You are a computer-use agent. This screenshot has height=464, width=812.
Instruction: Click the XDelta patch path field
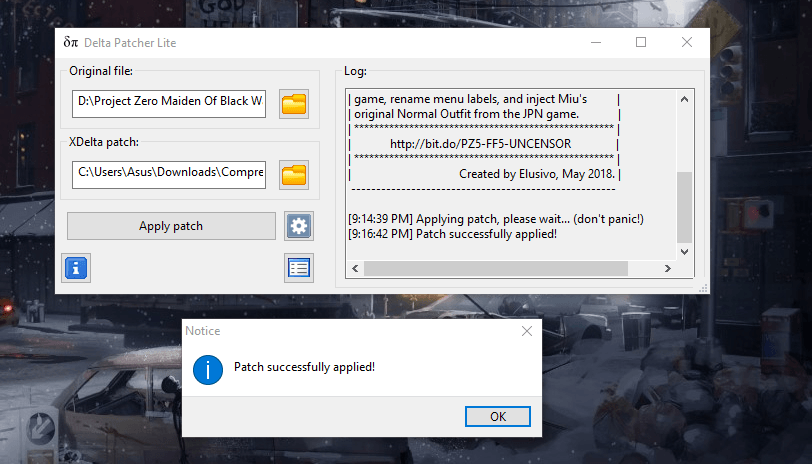[169, 175]
